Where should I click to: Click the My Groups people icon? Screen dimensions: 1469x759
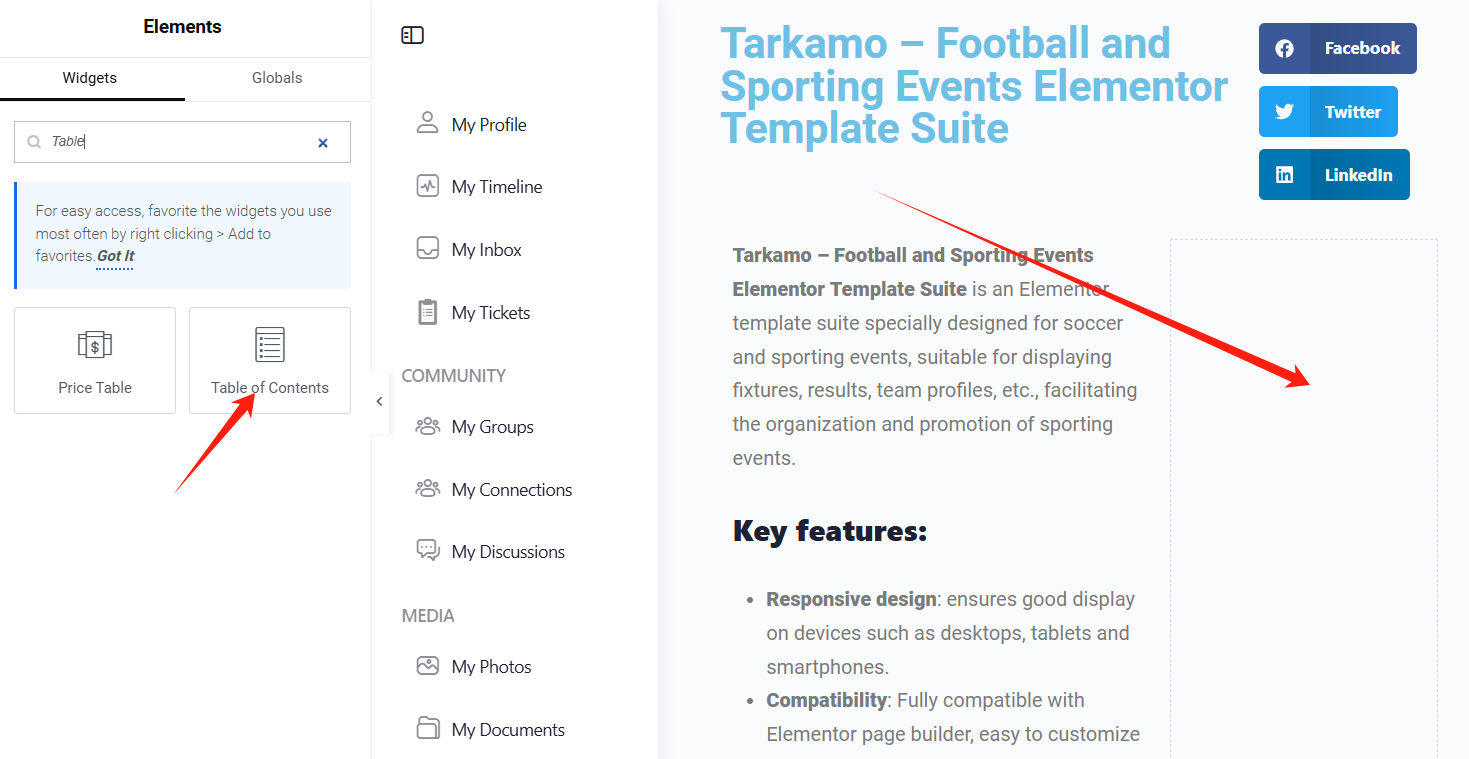pos(427,426)
